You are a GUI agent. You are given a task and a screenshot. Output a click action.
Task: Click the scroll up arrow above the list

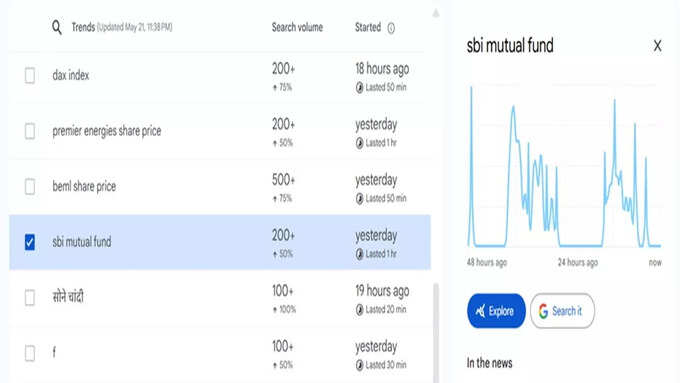tap(436, 13)
